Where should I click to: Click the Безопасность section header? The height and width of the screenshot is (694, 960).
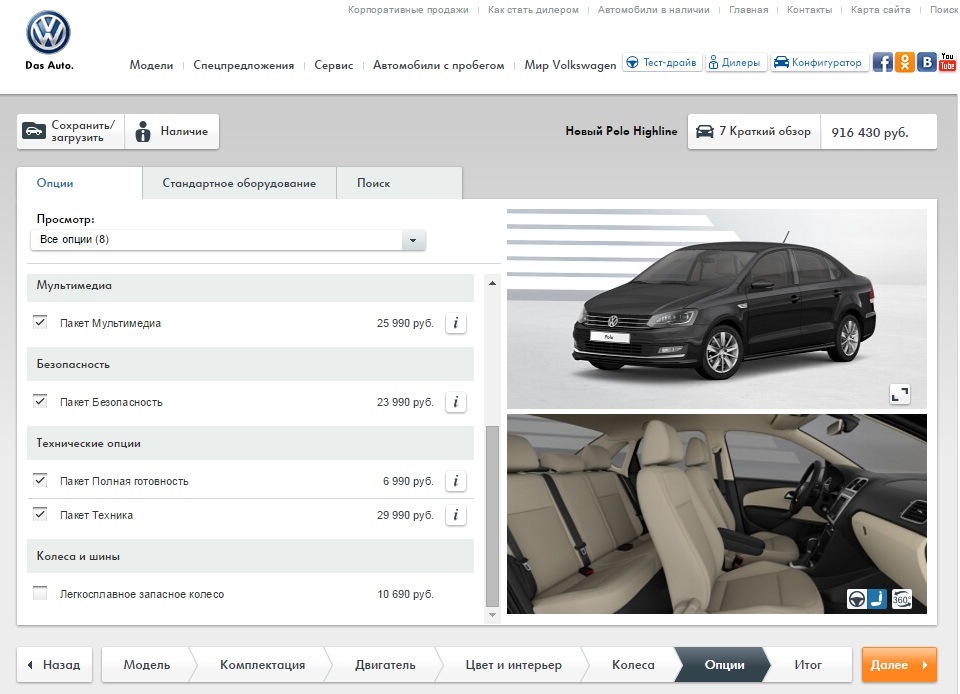[250, 364]
